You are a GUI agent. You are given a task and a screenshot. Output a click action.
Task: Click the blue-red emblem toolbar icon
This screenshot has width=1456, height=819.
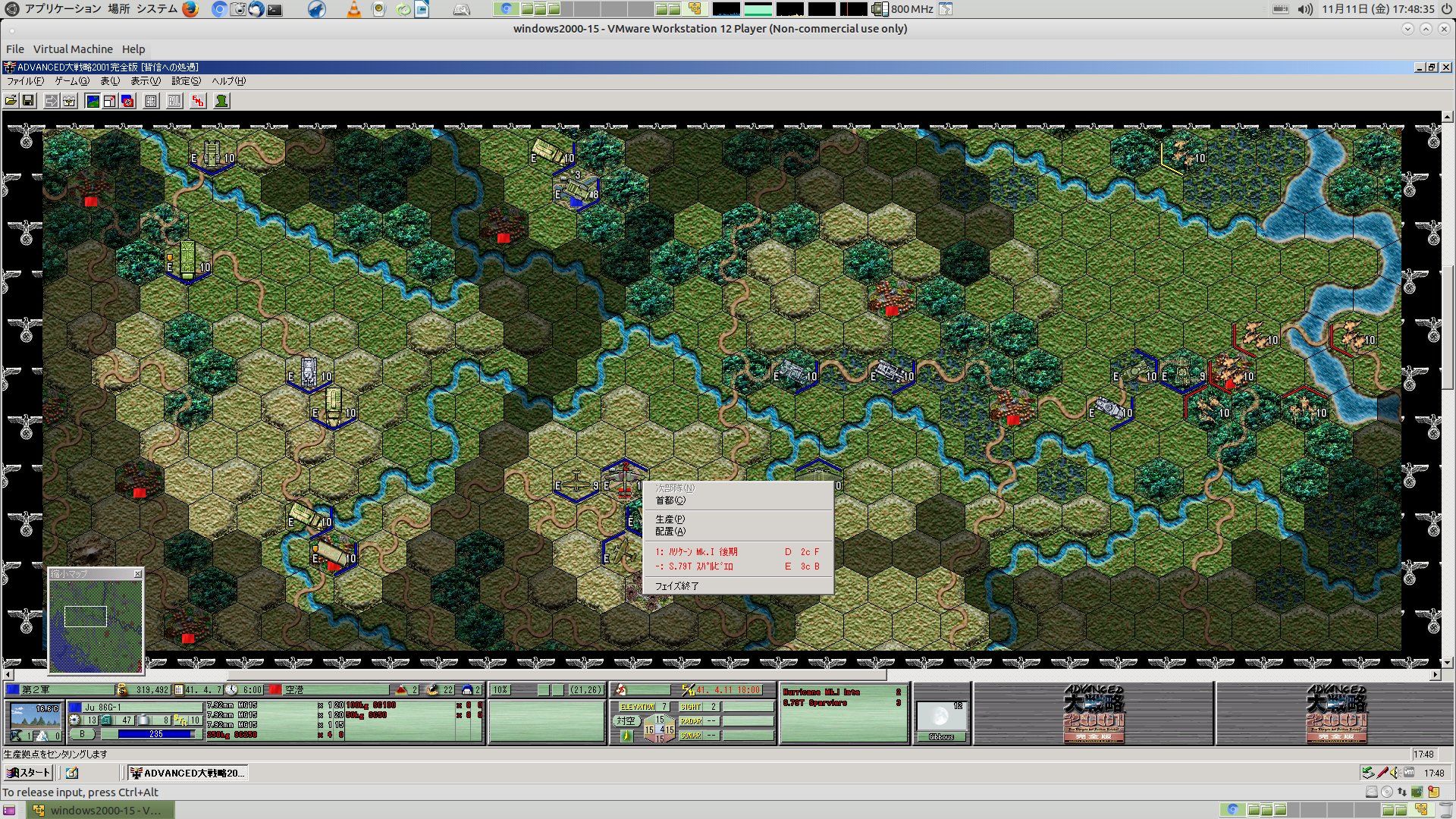[x=127, y=101]
